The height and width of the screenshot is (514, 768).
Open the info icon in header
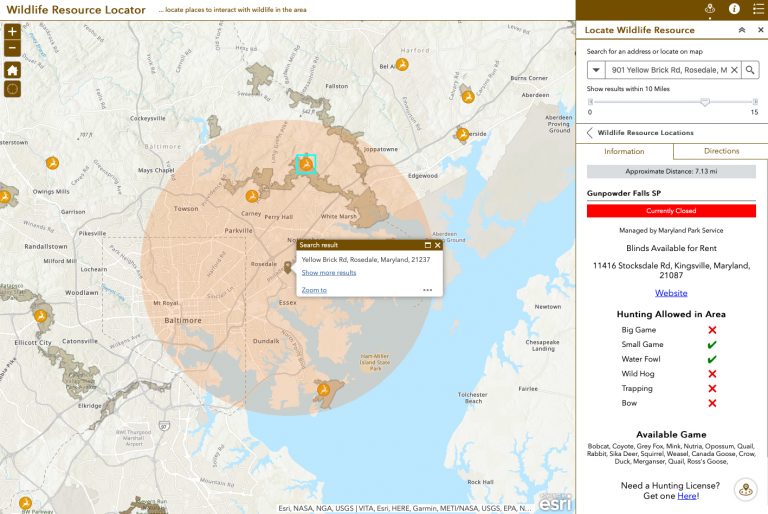click(734, 9)
